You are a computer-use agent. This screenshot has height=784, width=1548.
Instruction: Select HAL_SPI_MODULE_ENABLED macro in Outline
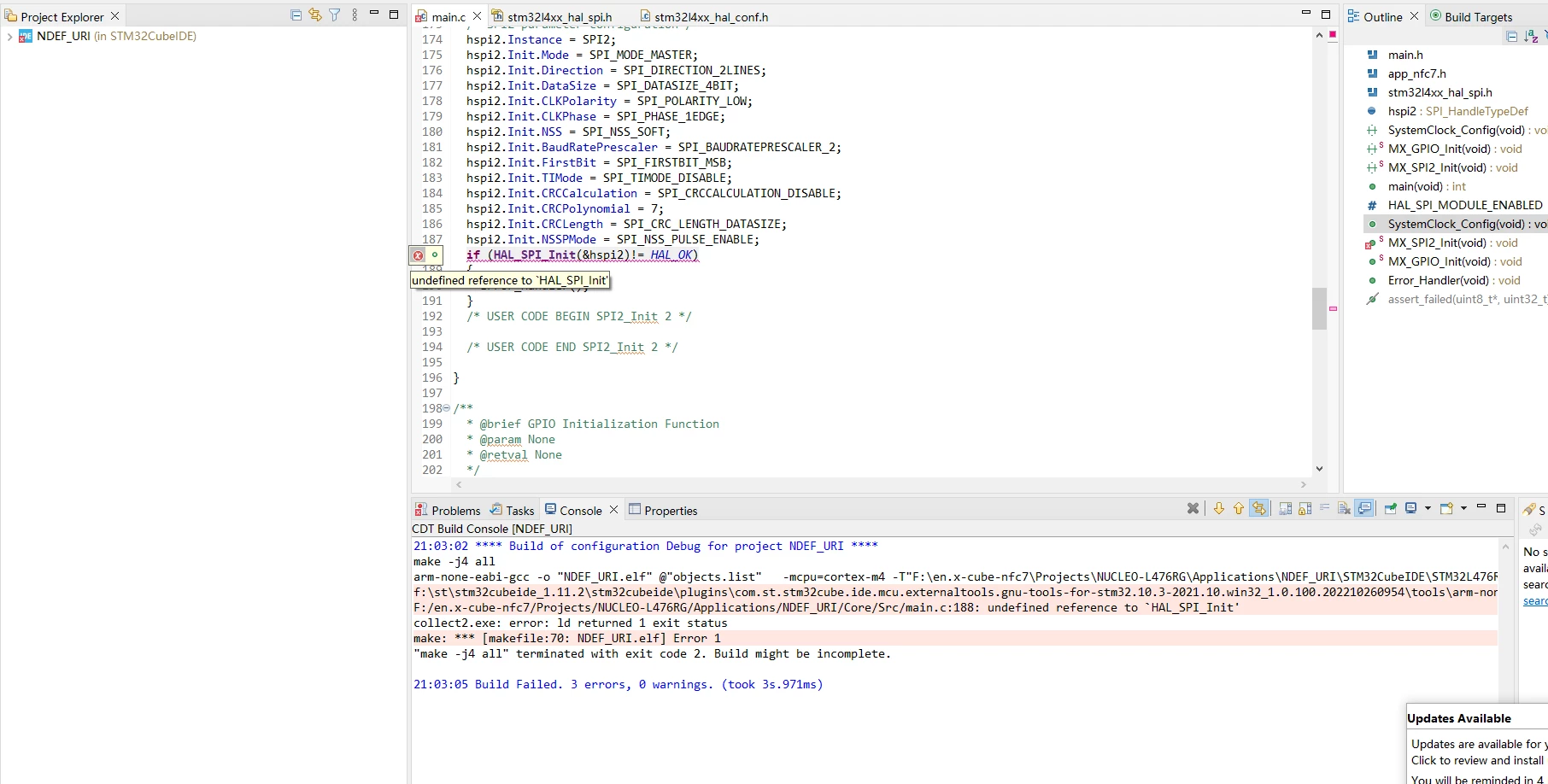tap(1465, 205)
